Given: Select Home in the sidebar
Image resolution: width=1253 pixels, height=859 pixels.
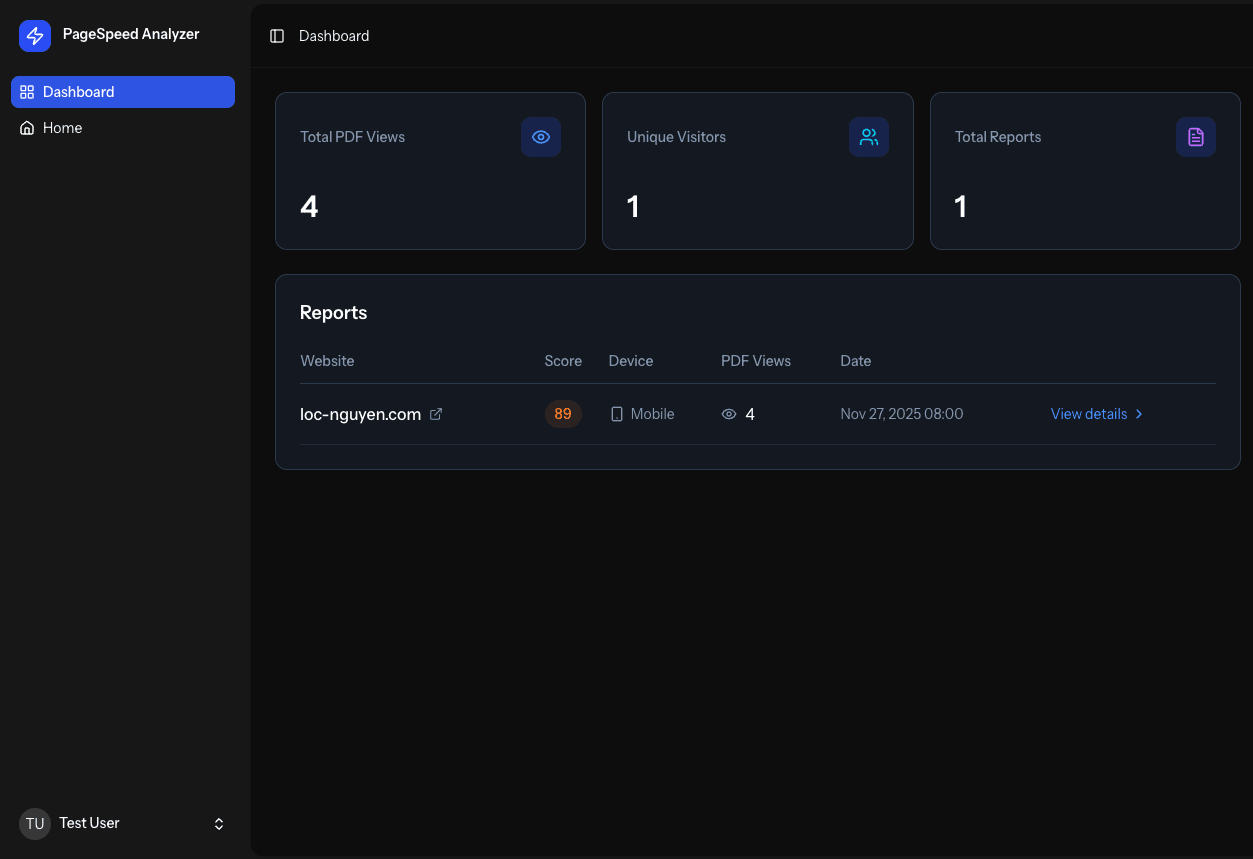Looking at the screenshot, I should 61,128.
